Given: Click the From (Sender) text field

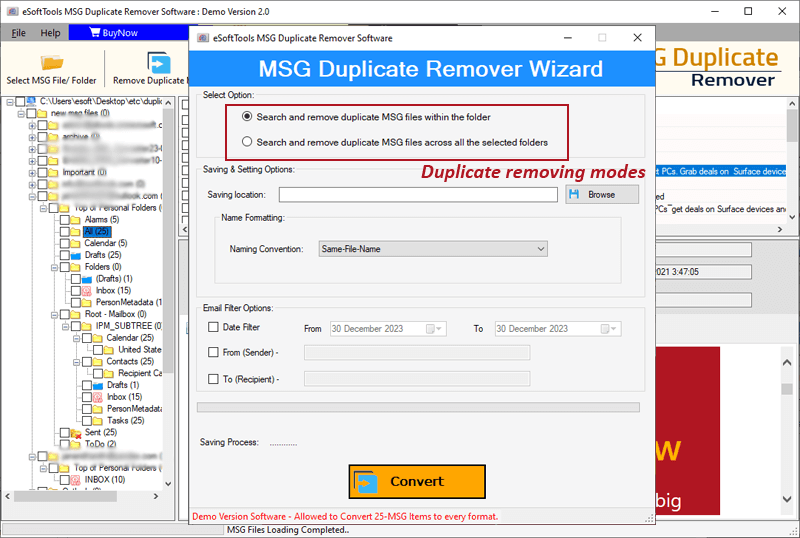Looking at the screenshot, I should [x=417, y=353].
